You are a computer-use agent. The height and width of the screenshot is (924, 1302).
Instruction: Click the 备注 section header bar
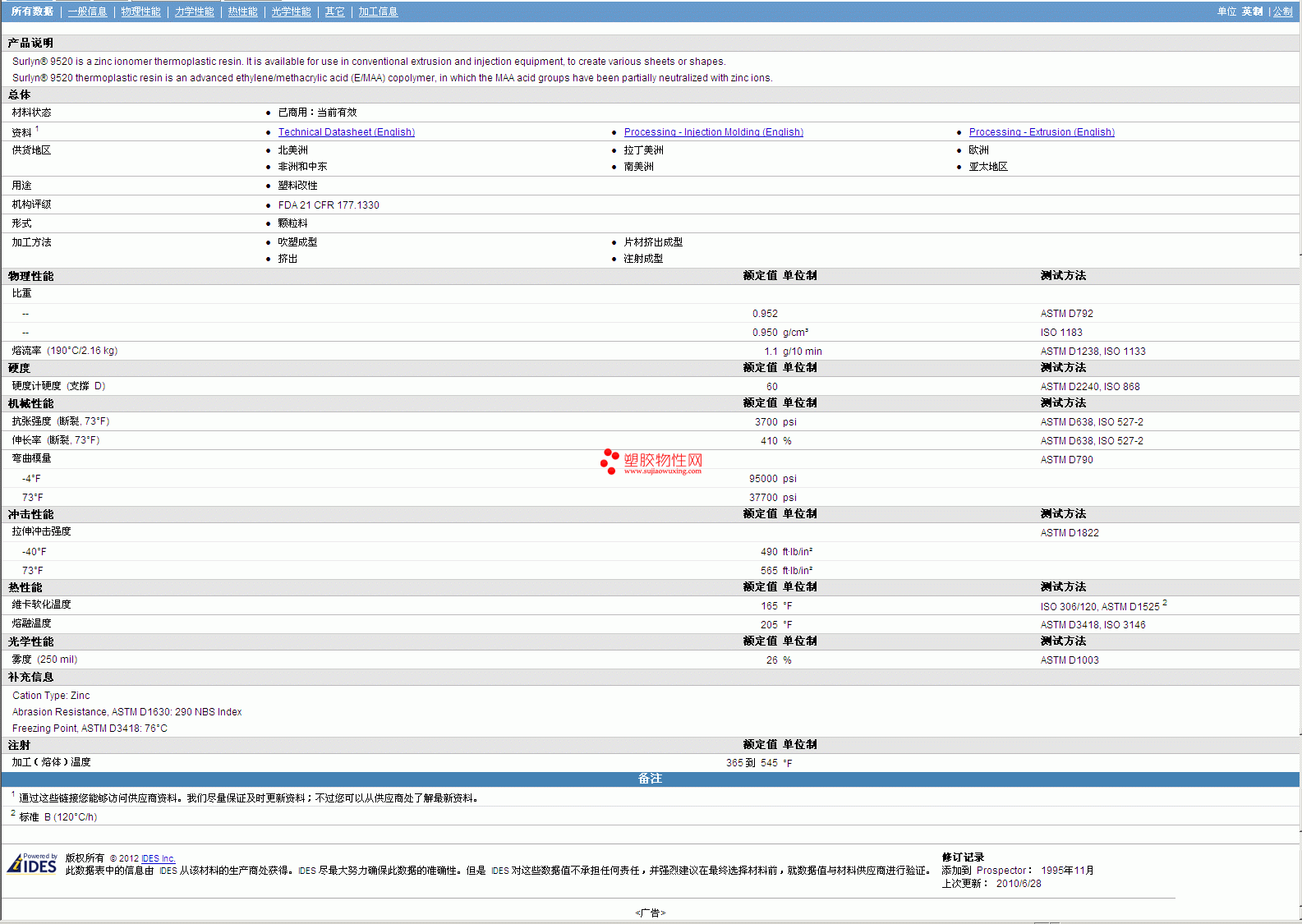pyautogui.click(x=650, y=779)
